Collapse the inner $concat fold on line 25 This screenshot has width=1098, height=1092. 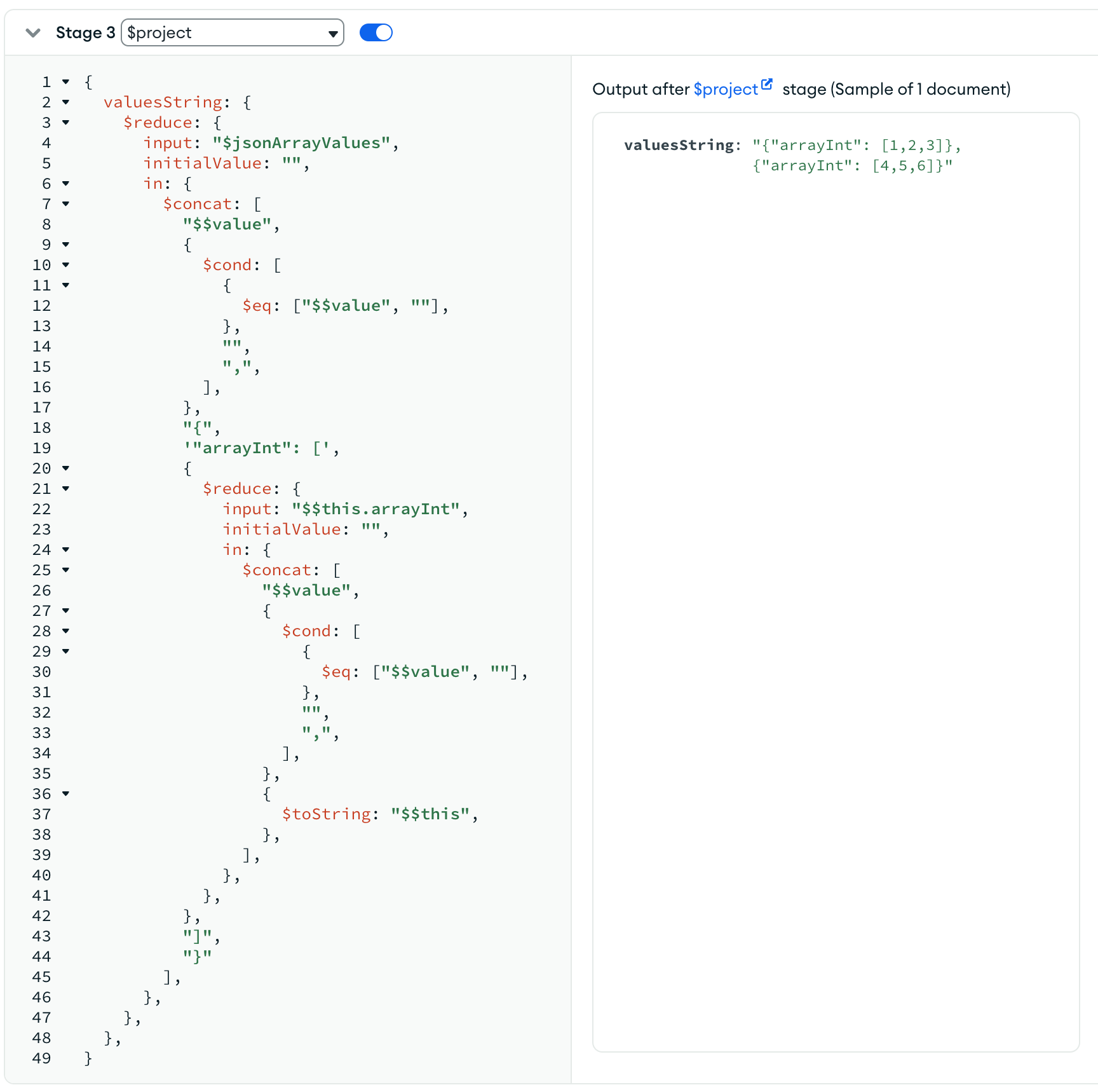tap(65, 570)
